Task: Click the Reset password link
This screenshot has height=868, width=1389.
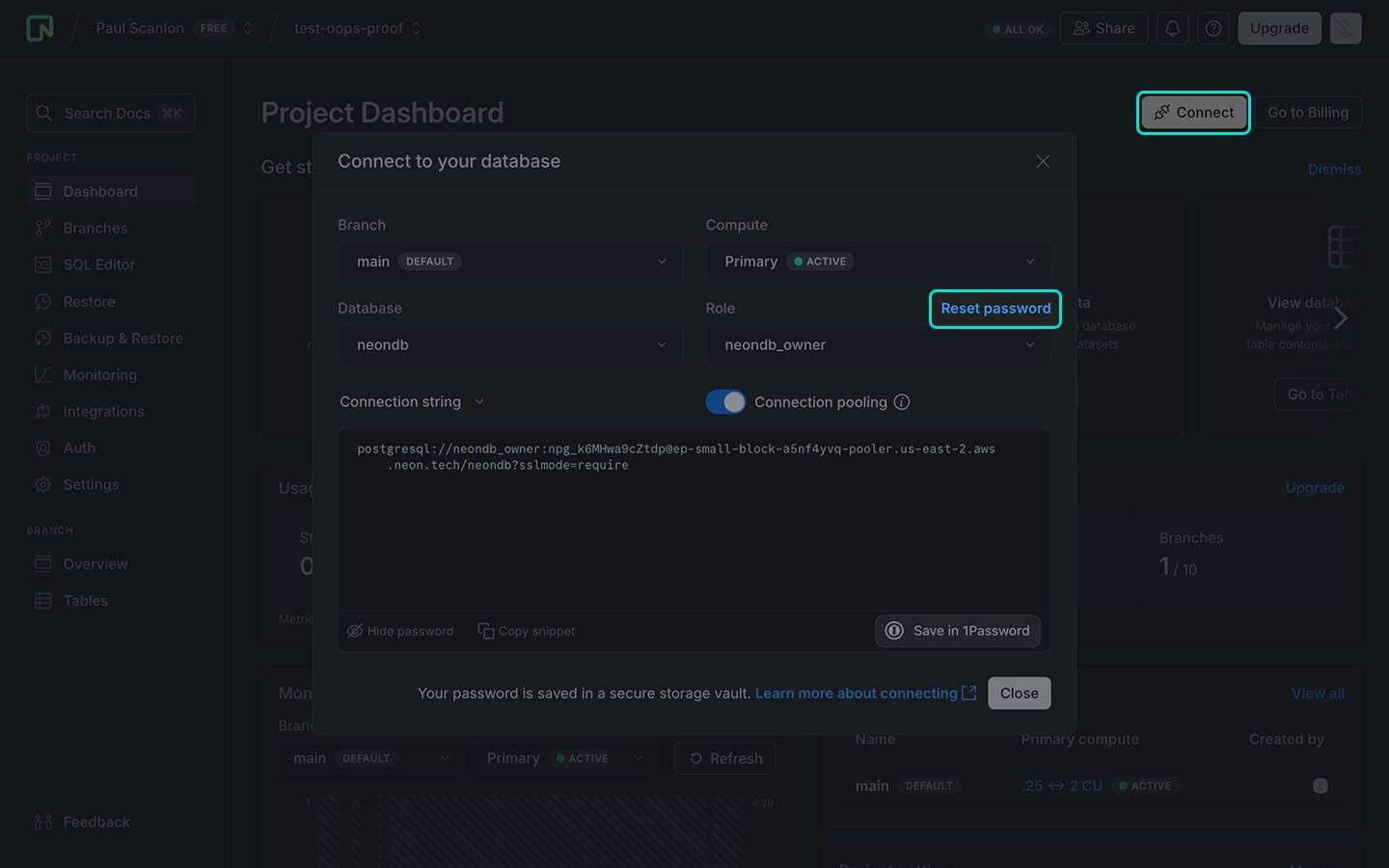Action: coord(994,309)
